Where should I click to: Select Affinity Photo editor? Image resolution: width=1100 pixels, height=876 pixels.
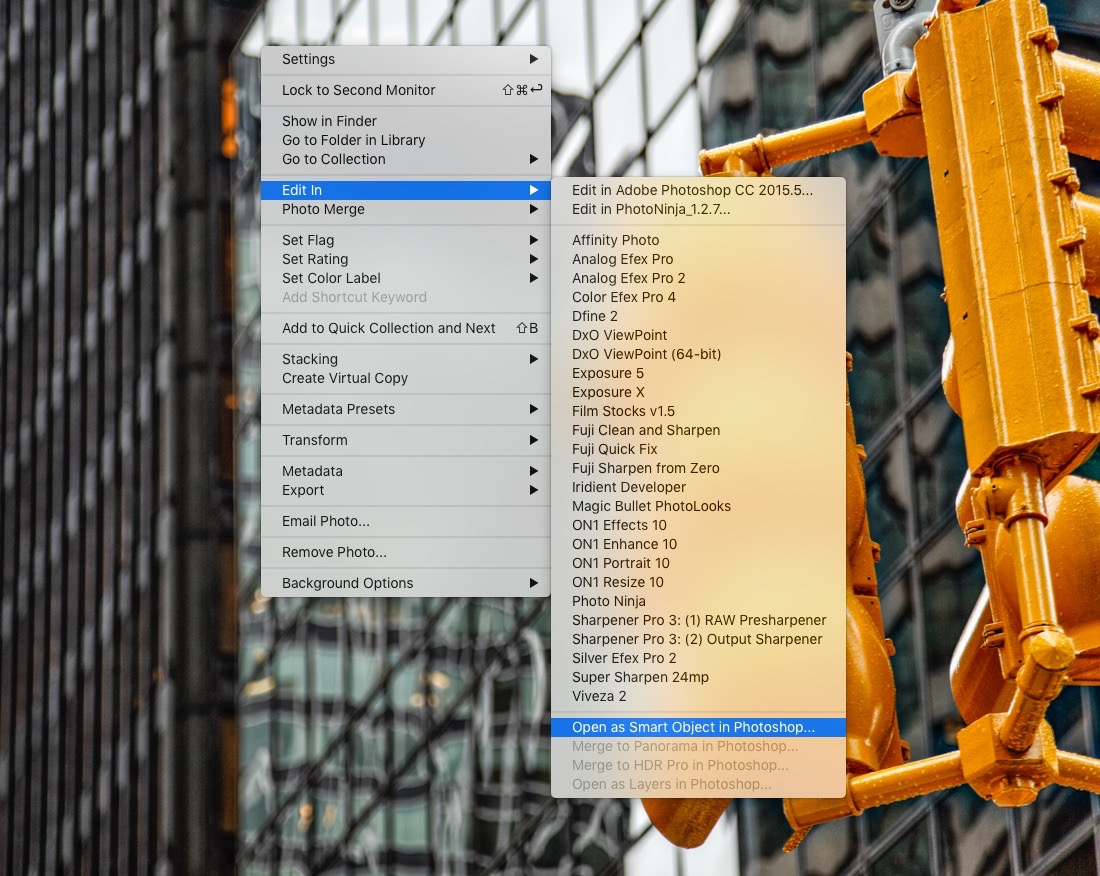click(698, 240)
